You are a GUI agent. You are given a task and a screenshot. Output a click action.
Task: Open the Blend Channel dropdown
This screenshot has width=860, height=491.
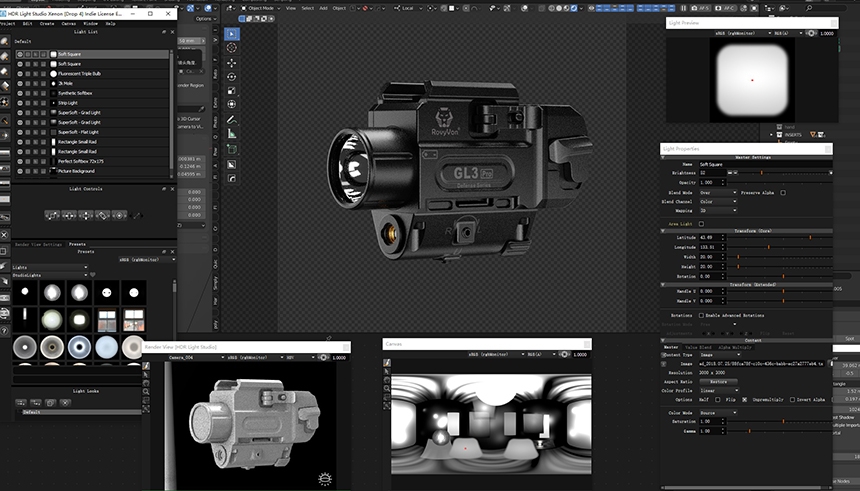point(718,201)
